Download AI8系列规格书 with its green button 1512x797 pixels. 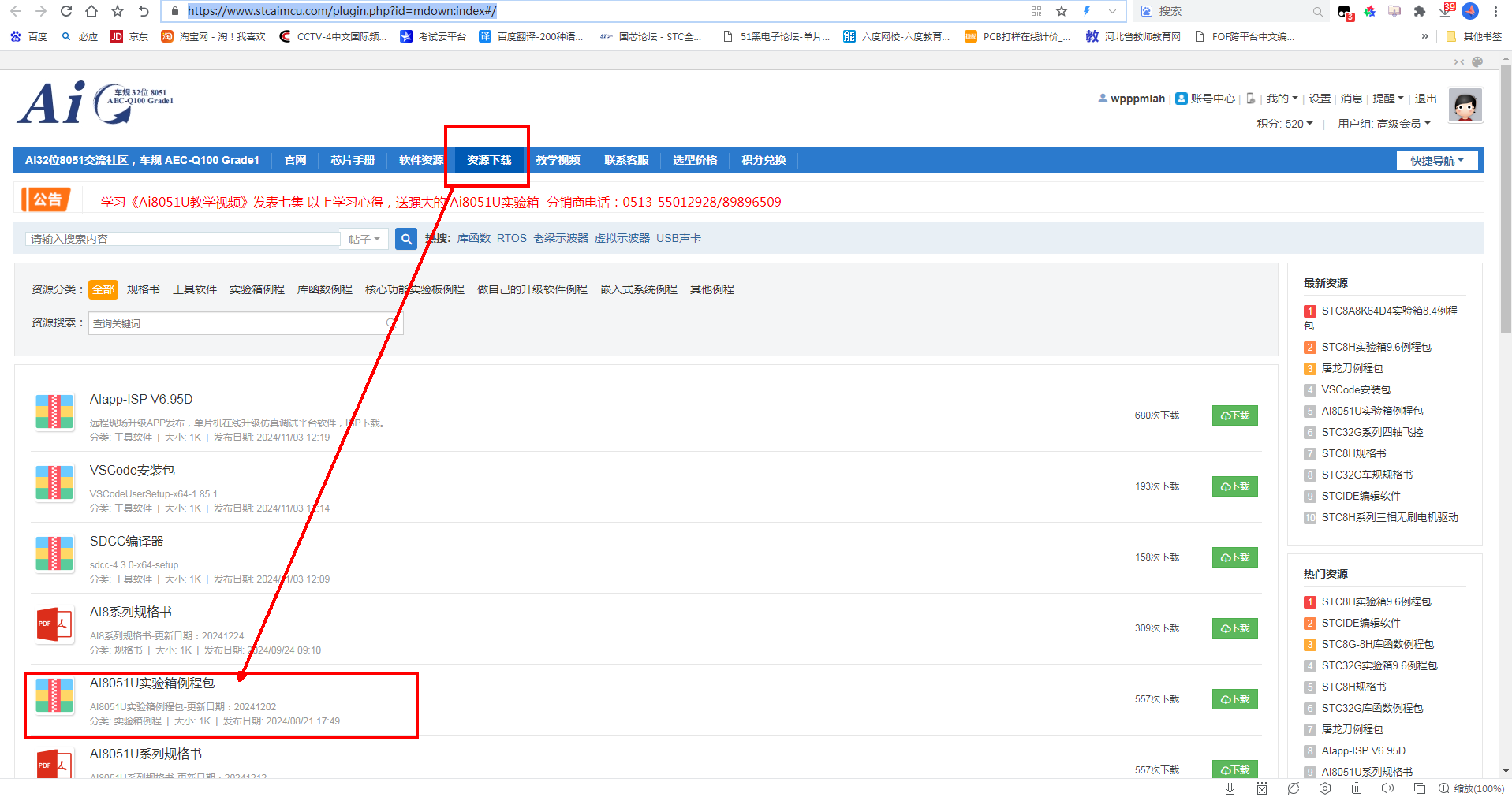click(x=1235, y=628)
